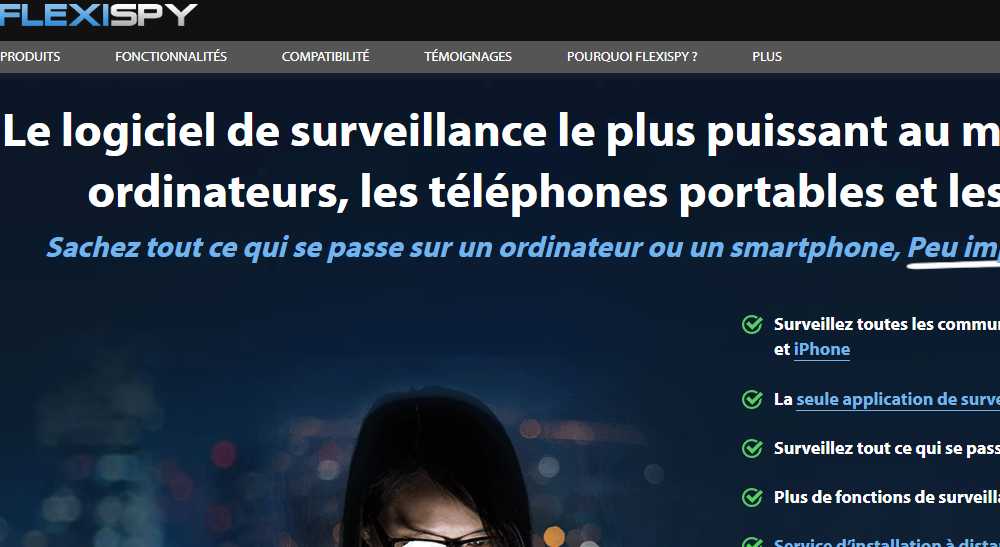The width and height of the screenshot is (1000, 547).
Task: Follow the iPhone link
Action: (x=822, y=349)
